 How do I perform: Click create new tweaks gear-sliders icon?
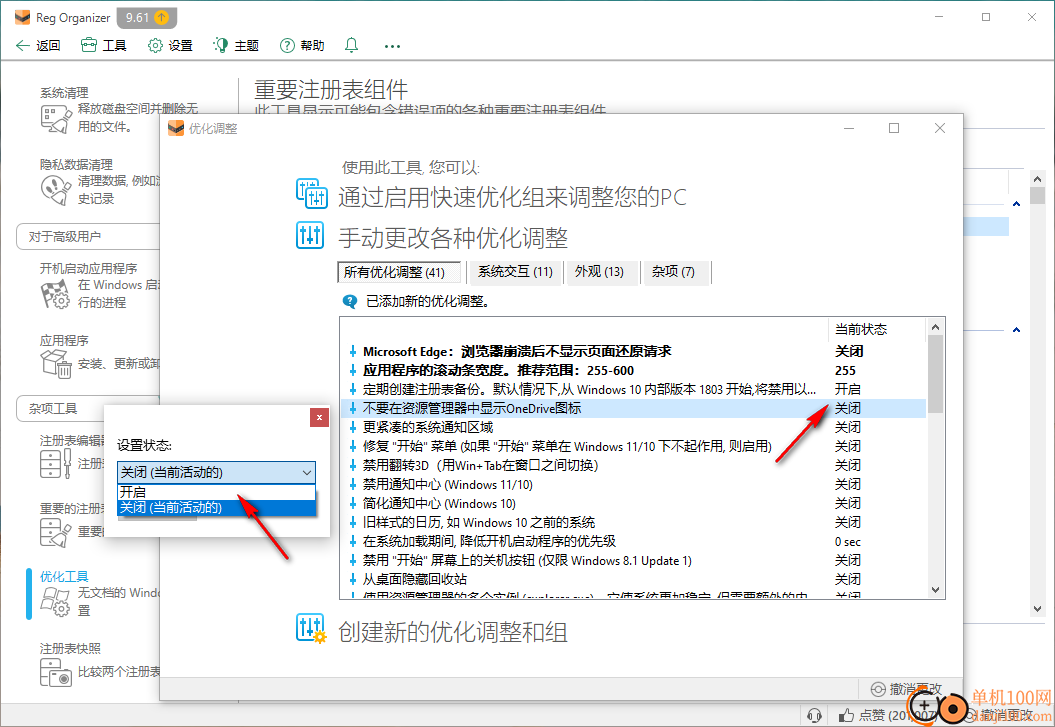pos(311,628)
